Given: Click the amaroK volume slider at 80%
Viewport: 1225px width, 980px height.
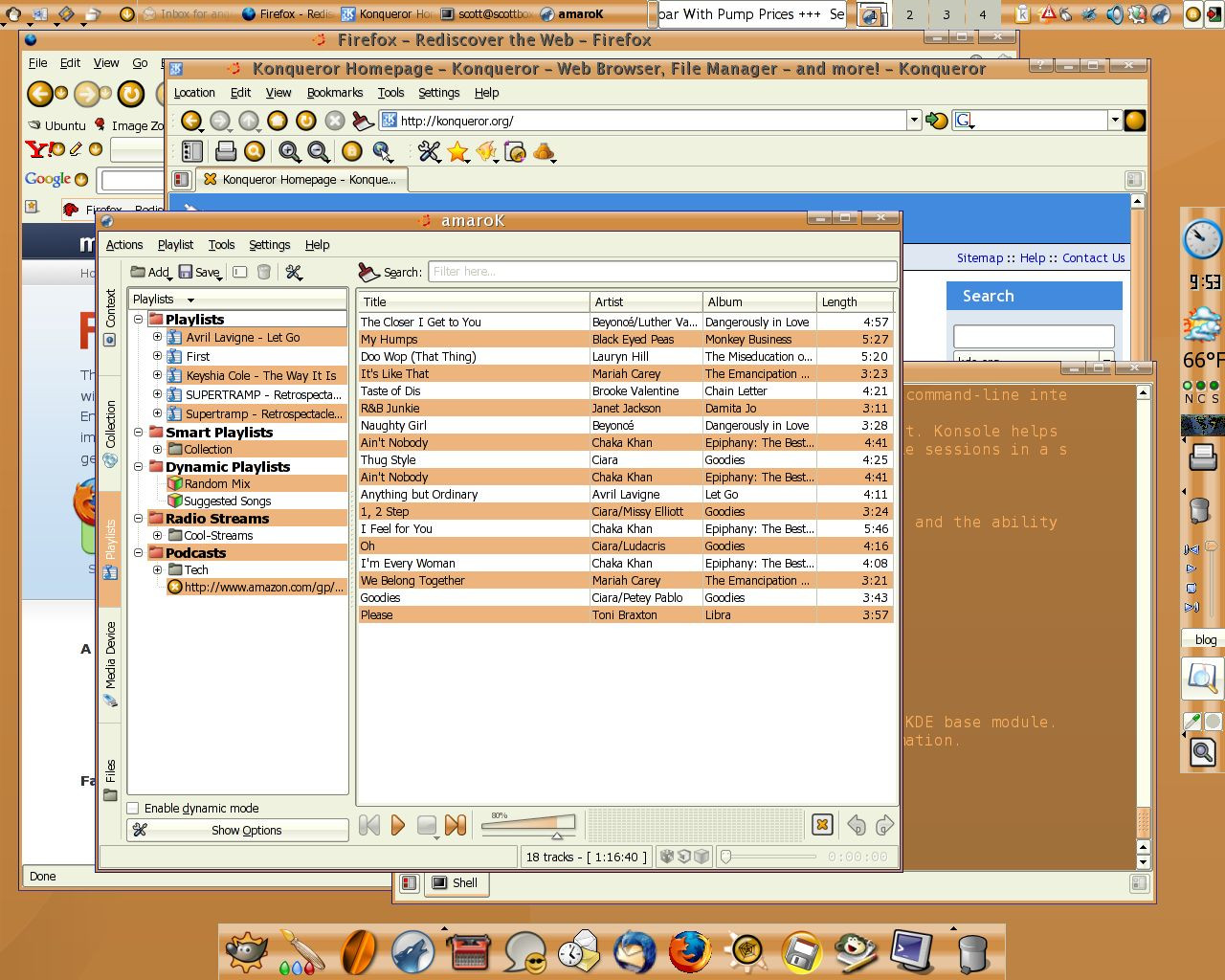Looking at the screenshot, I should (x=528, y=825).
